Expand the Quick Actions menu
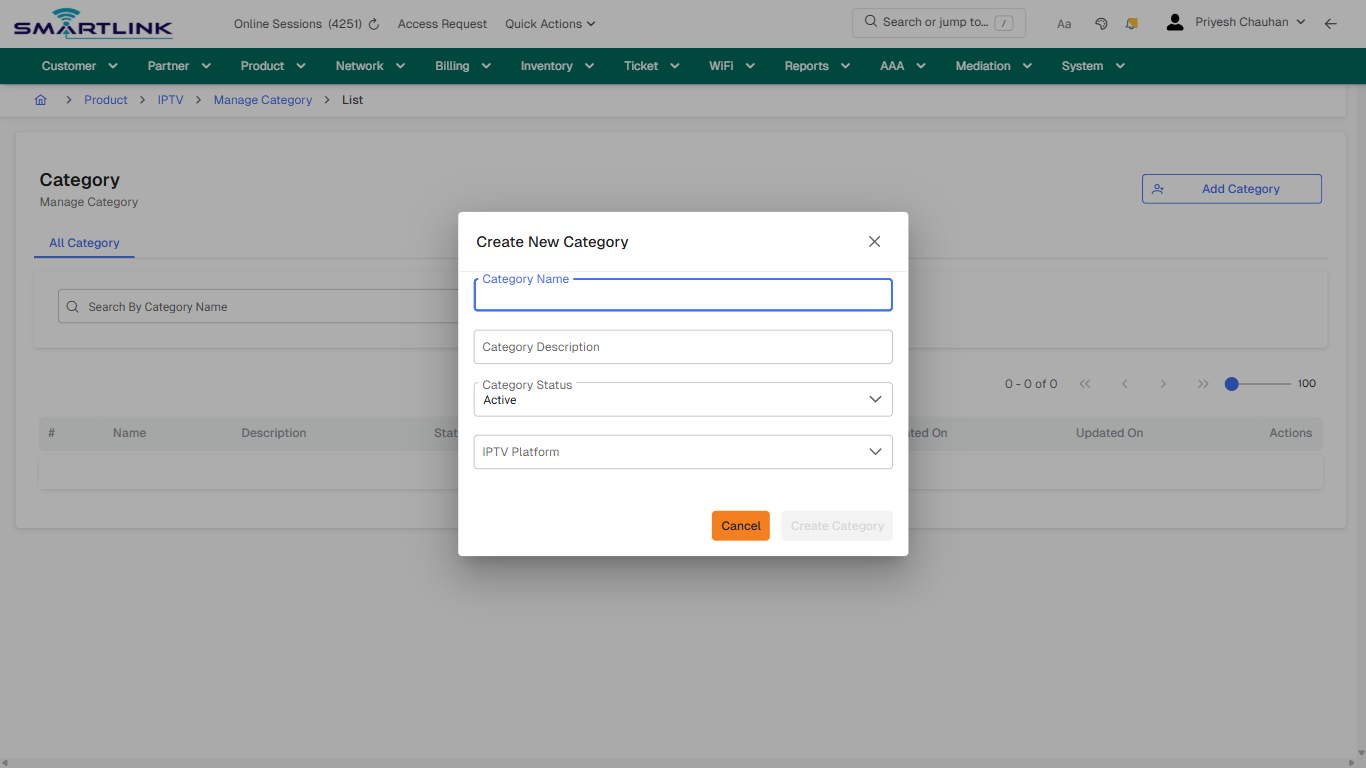Image resolution: width=1366 pixels, height=768 pixels. (550, 23)
